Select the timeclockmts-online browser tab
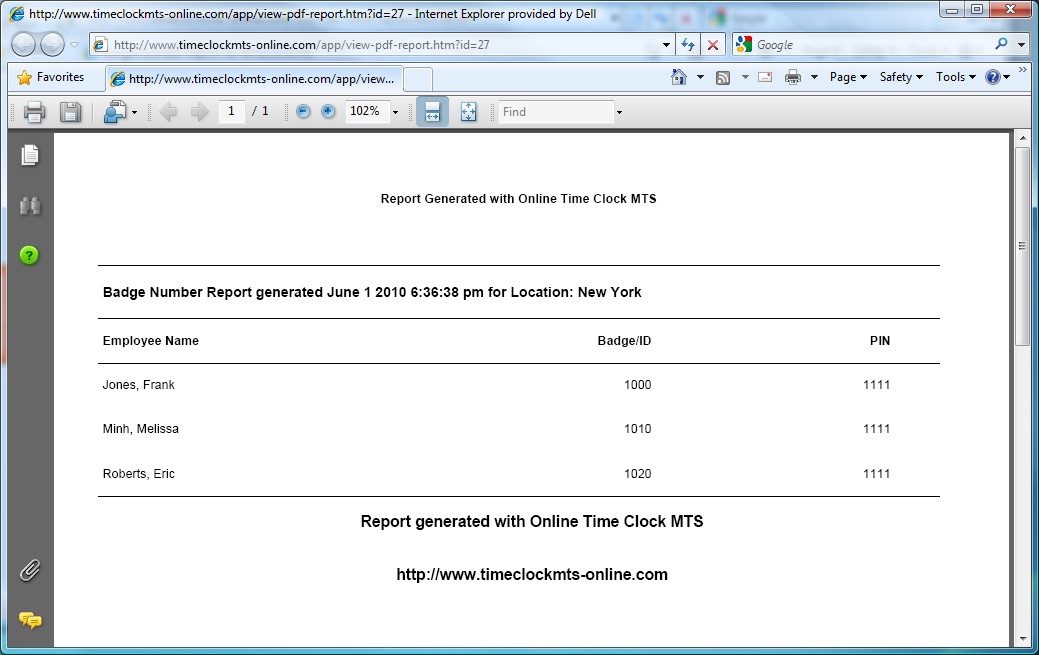Viewport: 1039px width, 655px height. [x=254, y=79]
